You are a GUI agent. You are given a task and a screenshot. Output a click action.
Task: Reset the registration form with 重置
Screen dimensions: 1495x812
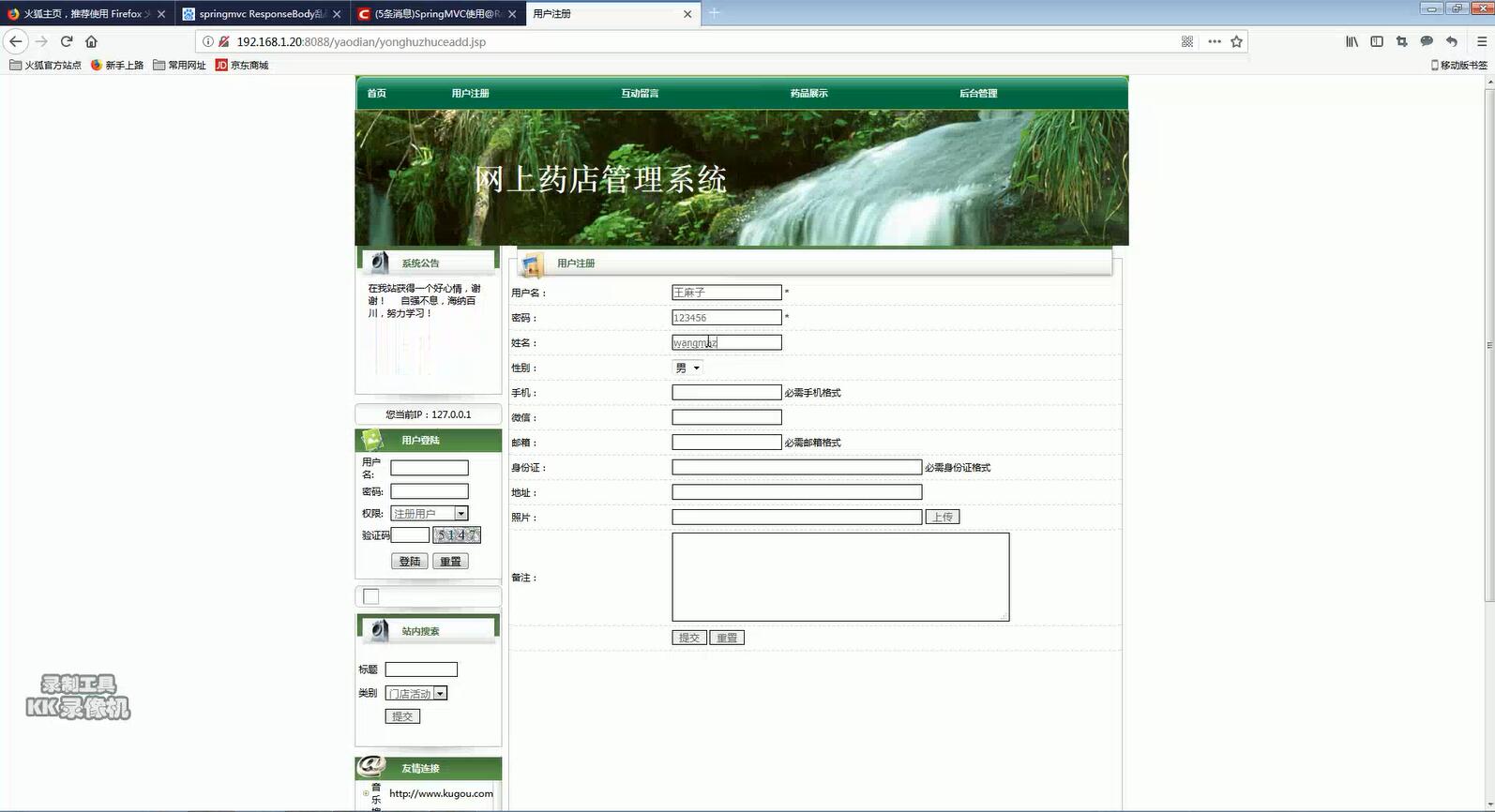727,638
